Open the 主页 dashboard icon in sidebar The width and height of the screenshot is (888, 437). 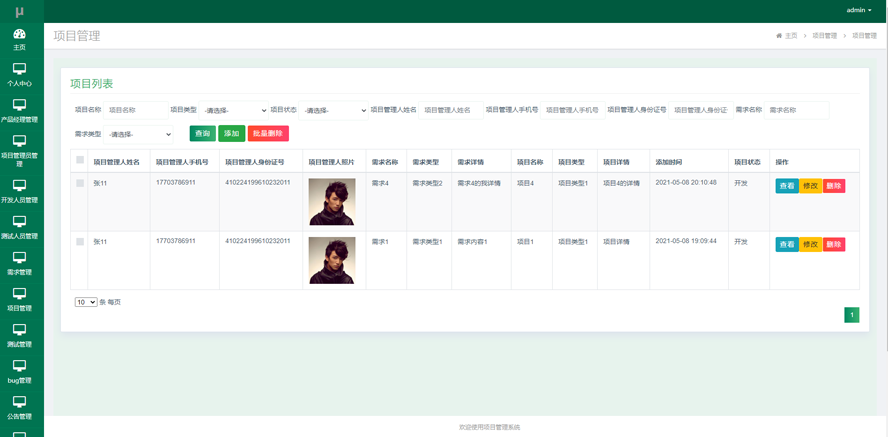(19, 38)
